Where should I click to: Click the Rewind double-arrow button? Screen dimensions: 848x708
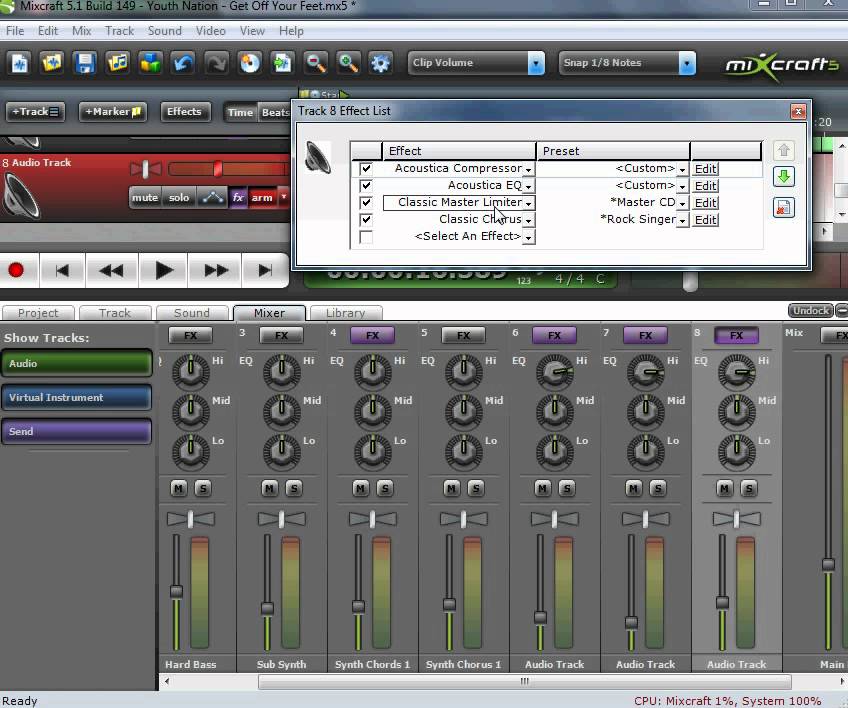click(112, 270)
